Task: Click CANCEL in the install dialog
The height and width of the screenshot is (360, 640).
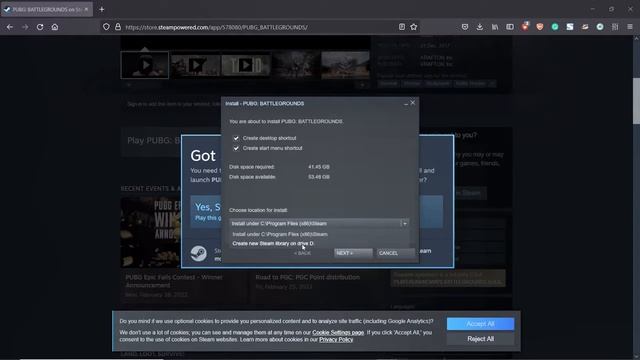Action: pyautogui.click(x=395, y=253)
